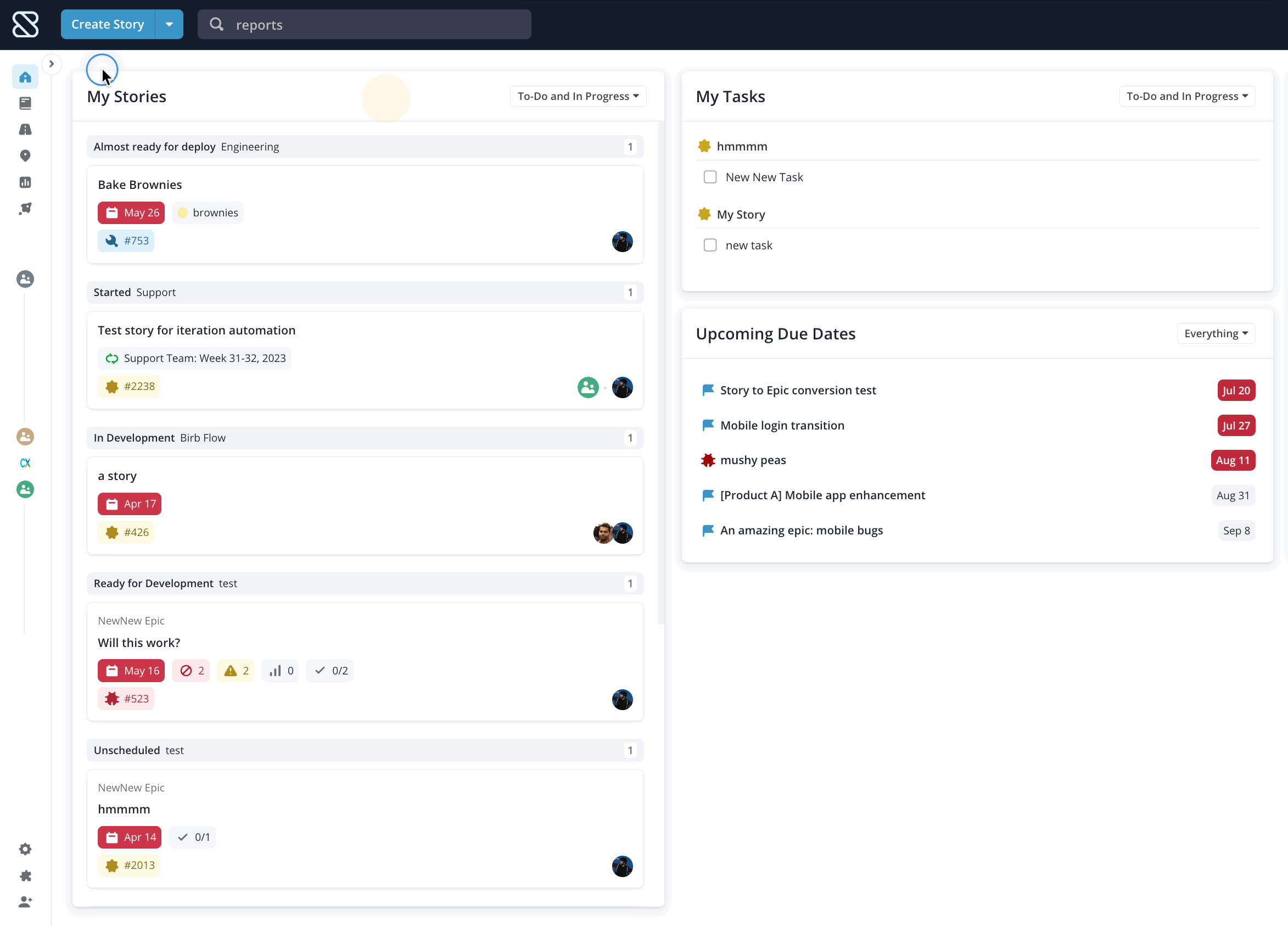
Task: Open Settings gear icon in sidebar
Action: point(25,849)
